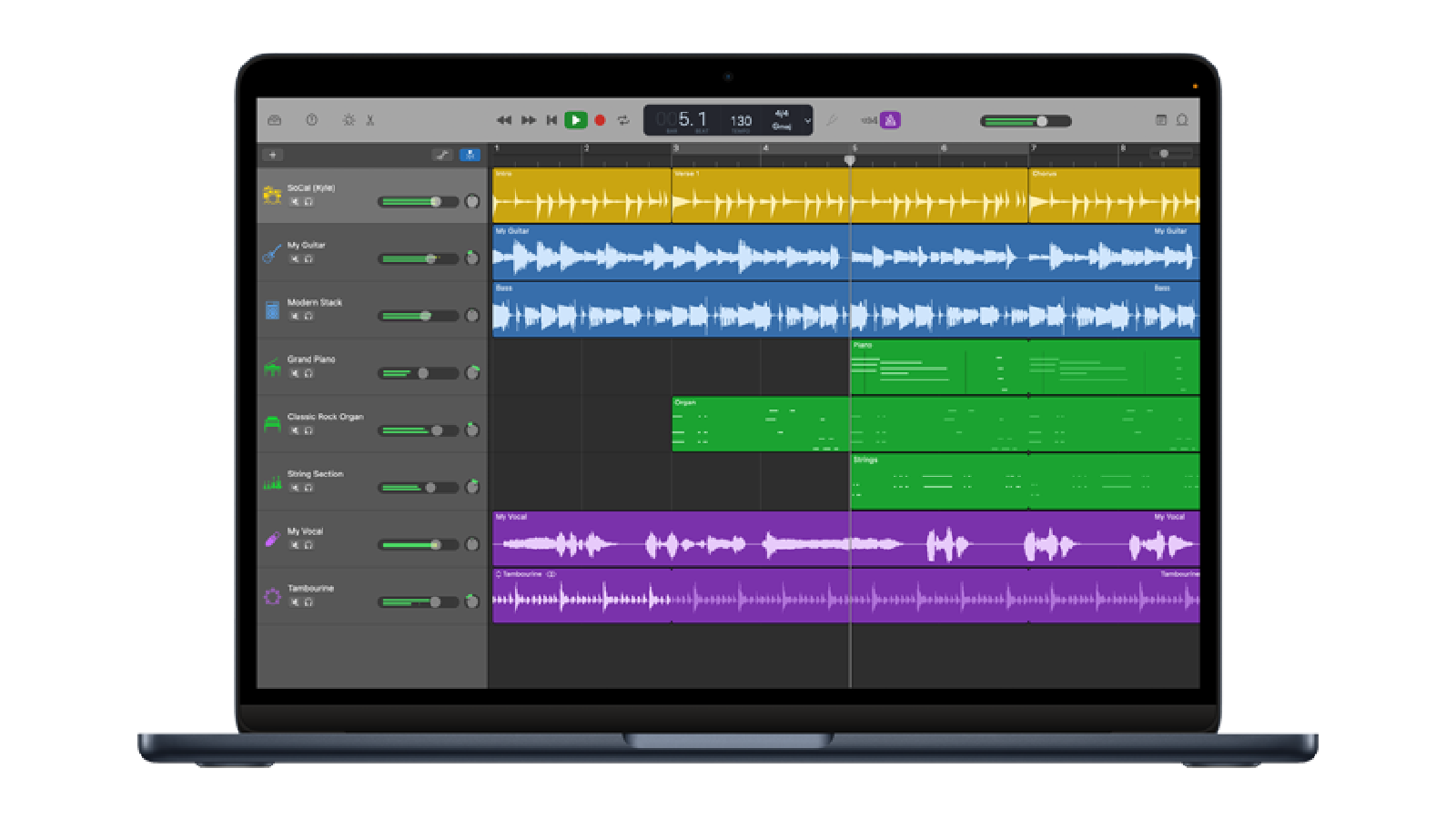
Task: Solo the My Vocal track
Action: click(308, 545)
